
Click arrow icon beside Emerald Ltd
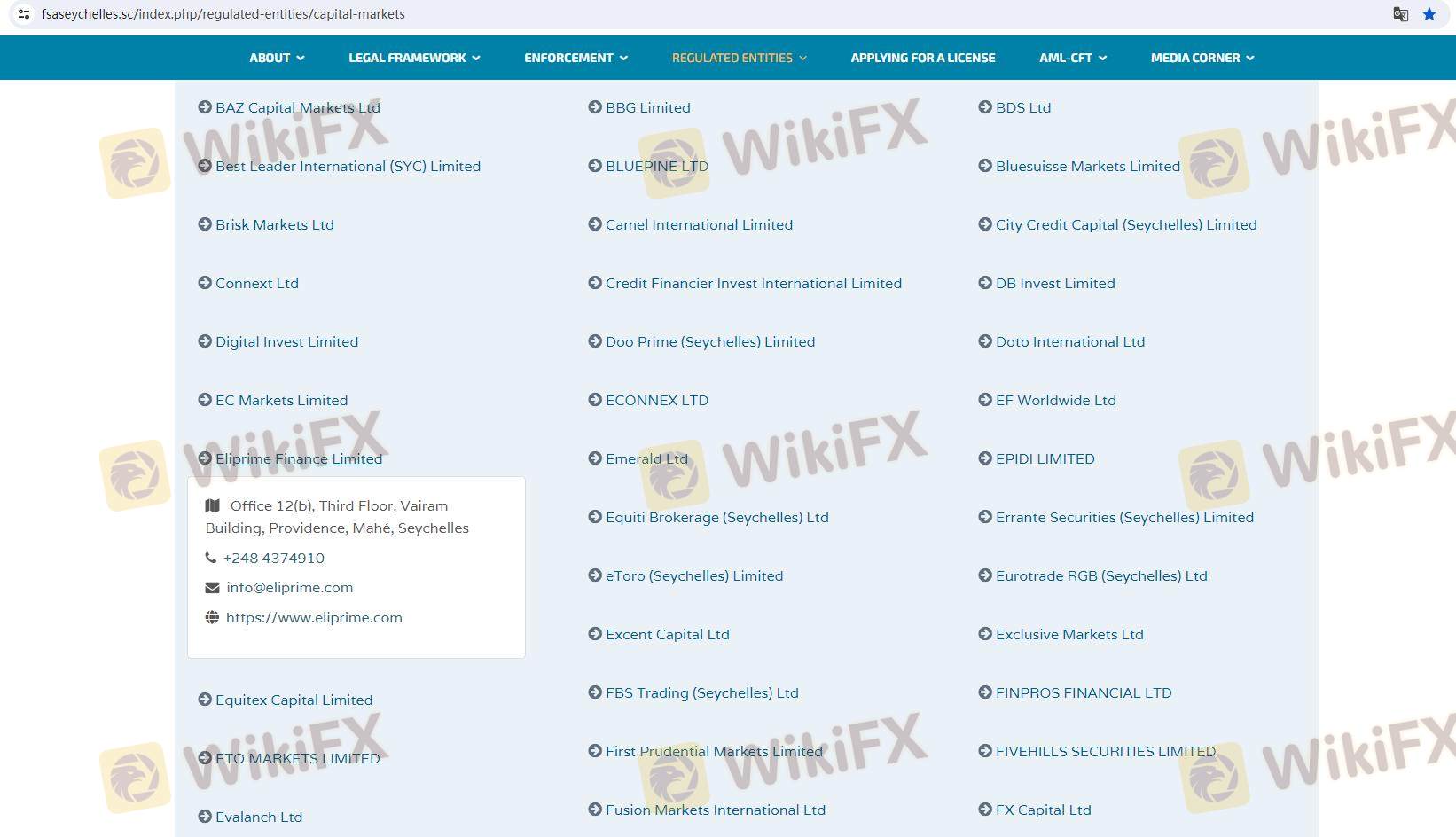click(595, 458)
